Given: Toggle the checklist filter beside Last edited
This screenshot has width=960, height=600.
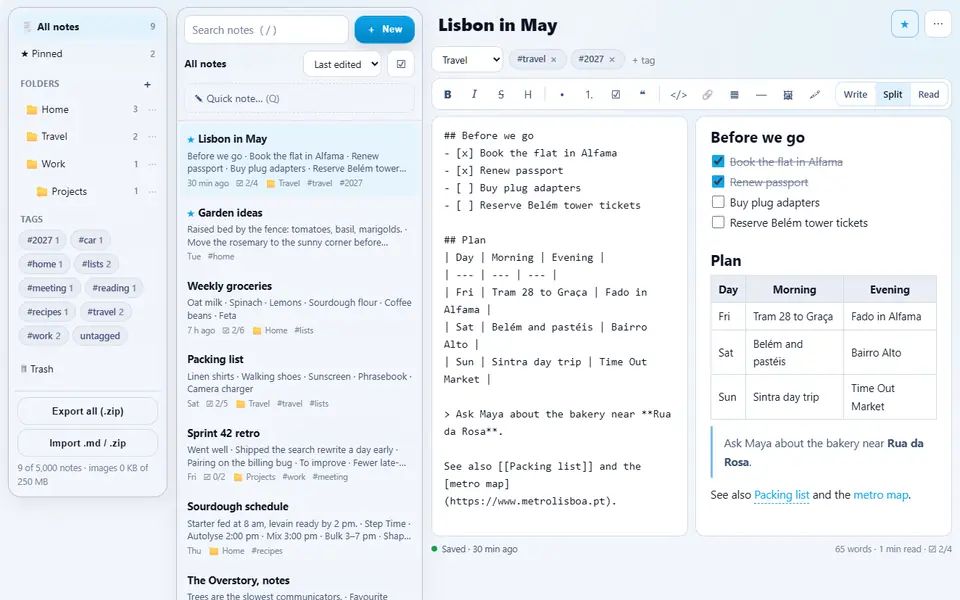Looking at the screenshot, I should 401,64.
